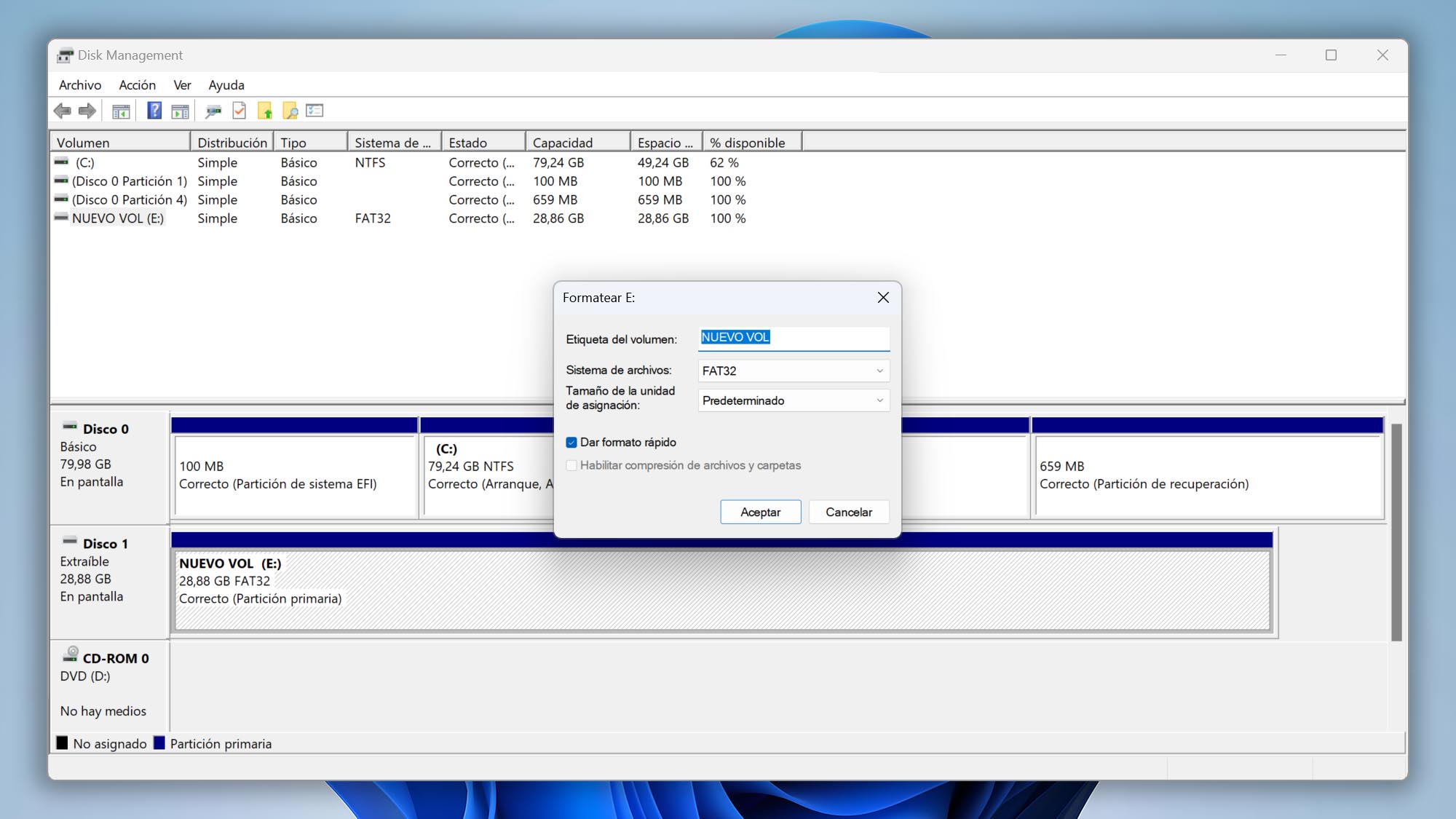
Task: Open the Acción menu
Action: coord(136,84)
